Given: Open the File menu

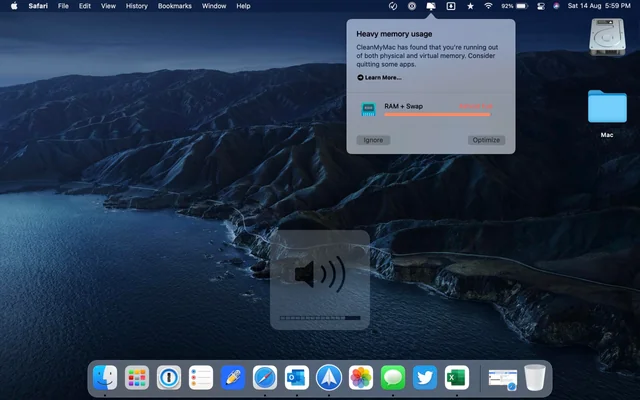Looking at the screenshot, I should coord(63,6).
